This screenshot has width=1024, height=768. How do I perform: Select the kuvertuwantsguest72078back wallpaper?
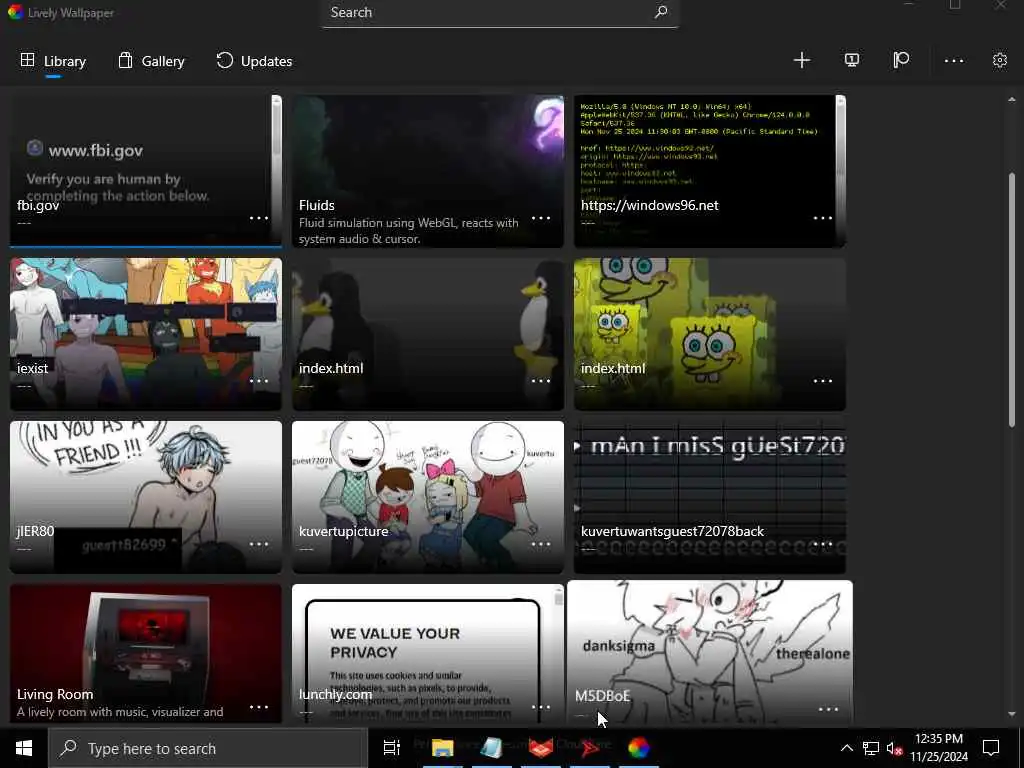[710, 497]
